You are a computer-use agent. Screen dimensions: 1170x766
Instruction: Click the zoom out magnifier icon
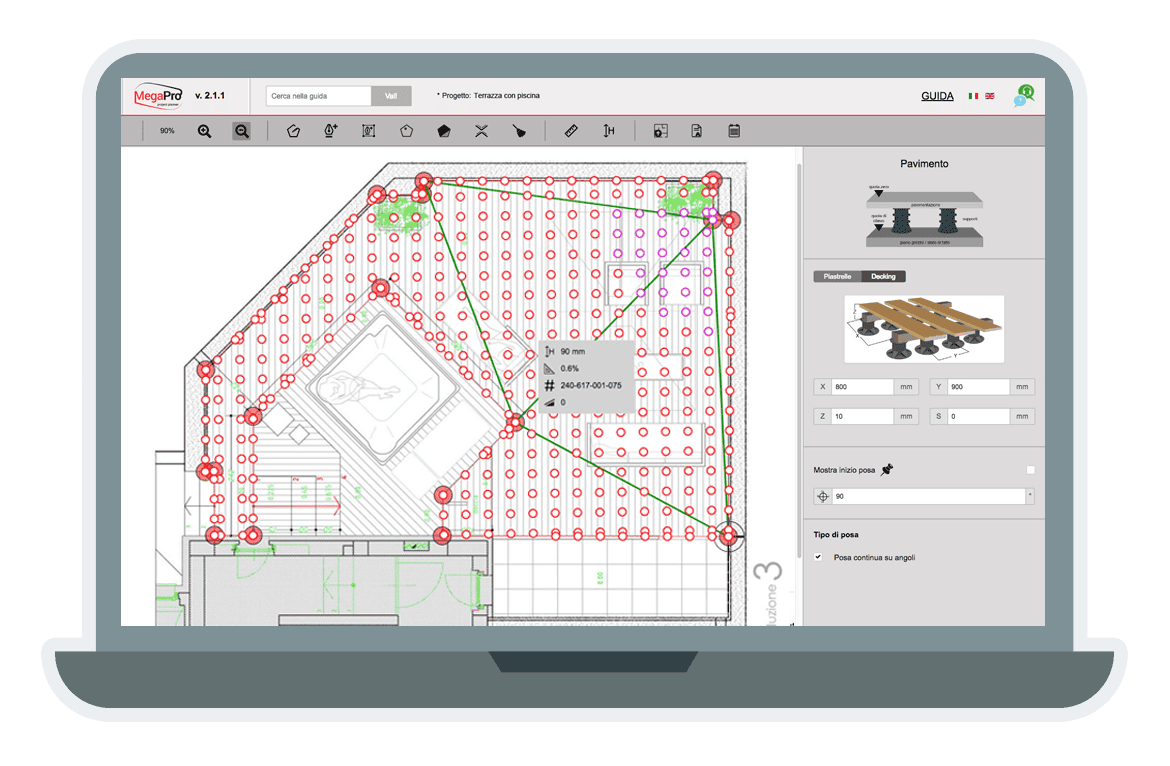point(242,131)
